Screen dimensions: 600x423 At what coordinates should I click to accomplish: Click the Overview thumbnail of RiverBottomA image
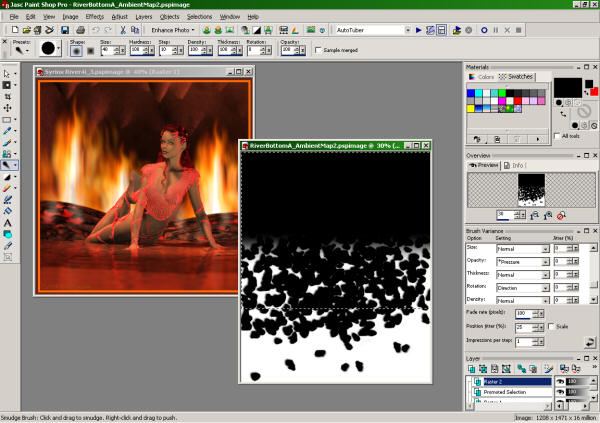(532, 190)
